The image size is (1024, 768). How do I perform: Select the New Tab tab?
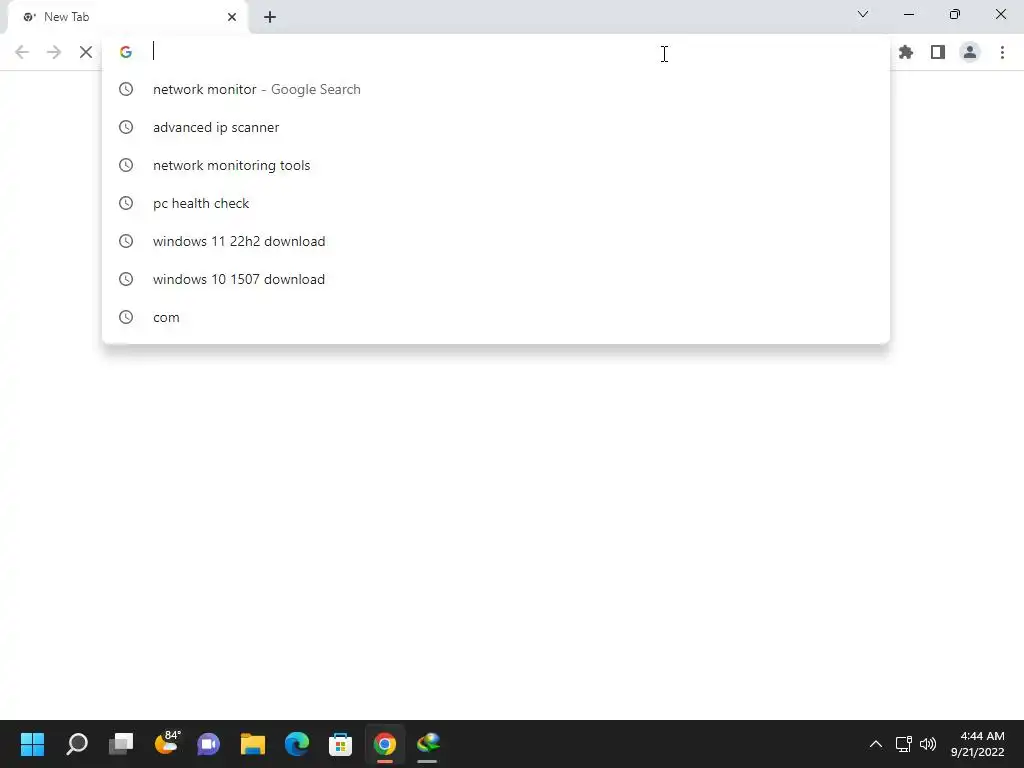128,17
